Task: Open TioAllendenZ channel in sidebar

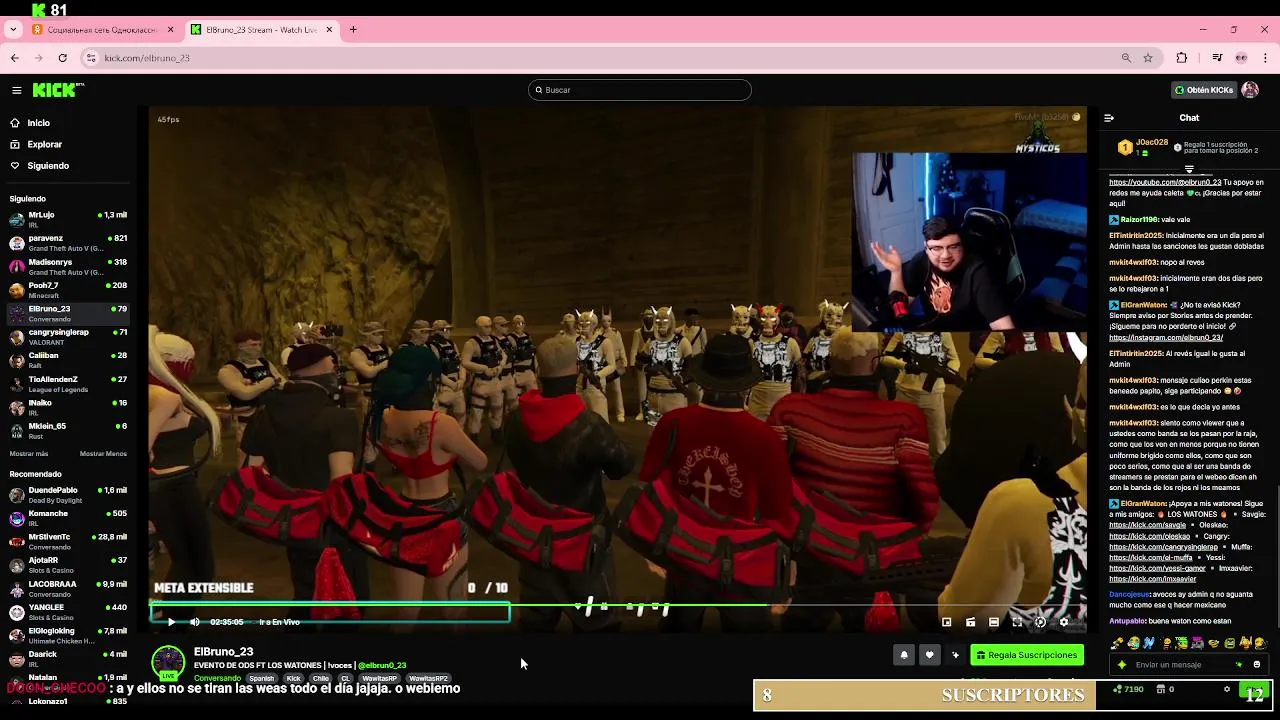Action: click(x=68, y=384)
